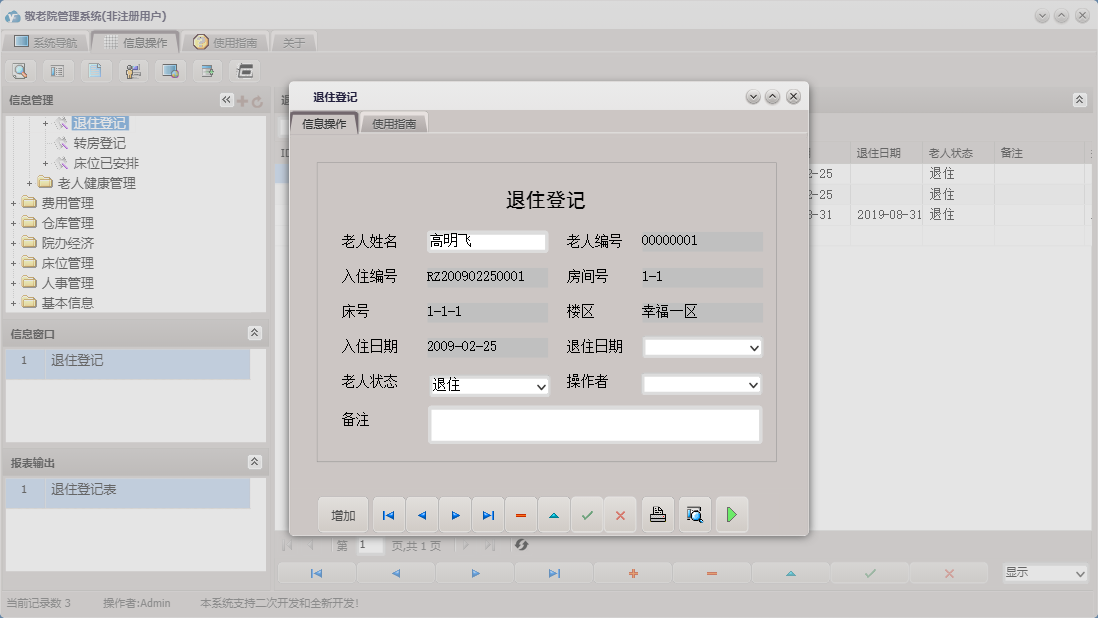Select the search icon on the main toolbar

pos(20,71)
